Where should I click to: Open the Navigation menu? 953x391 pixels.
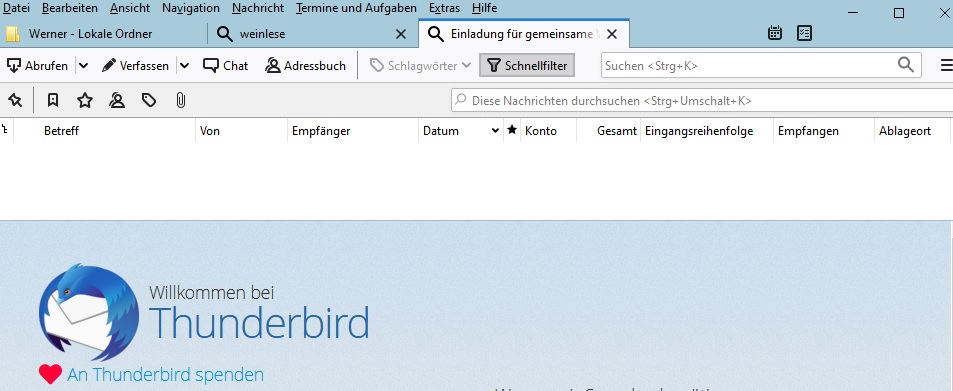click(x=191, y=8)
